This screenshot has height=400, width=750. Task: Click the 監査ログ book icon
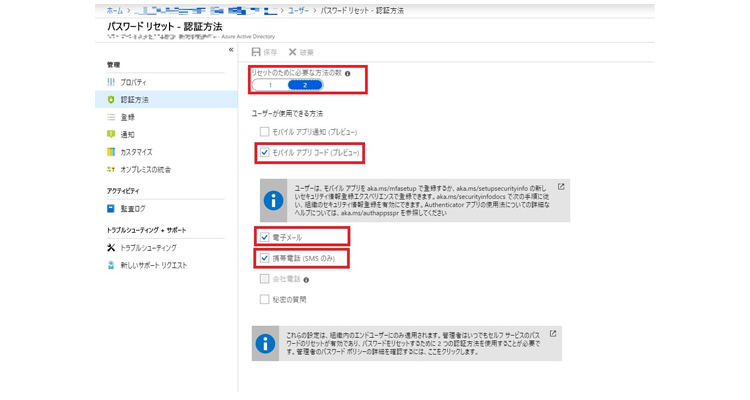pyautogui.click(x=111, y=209)
